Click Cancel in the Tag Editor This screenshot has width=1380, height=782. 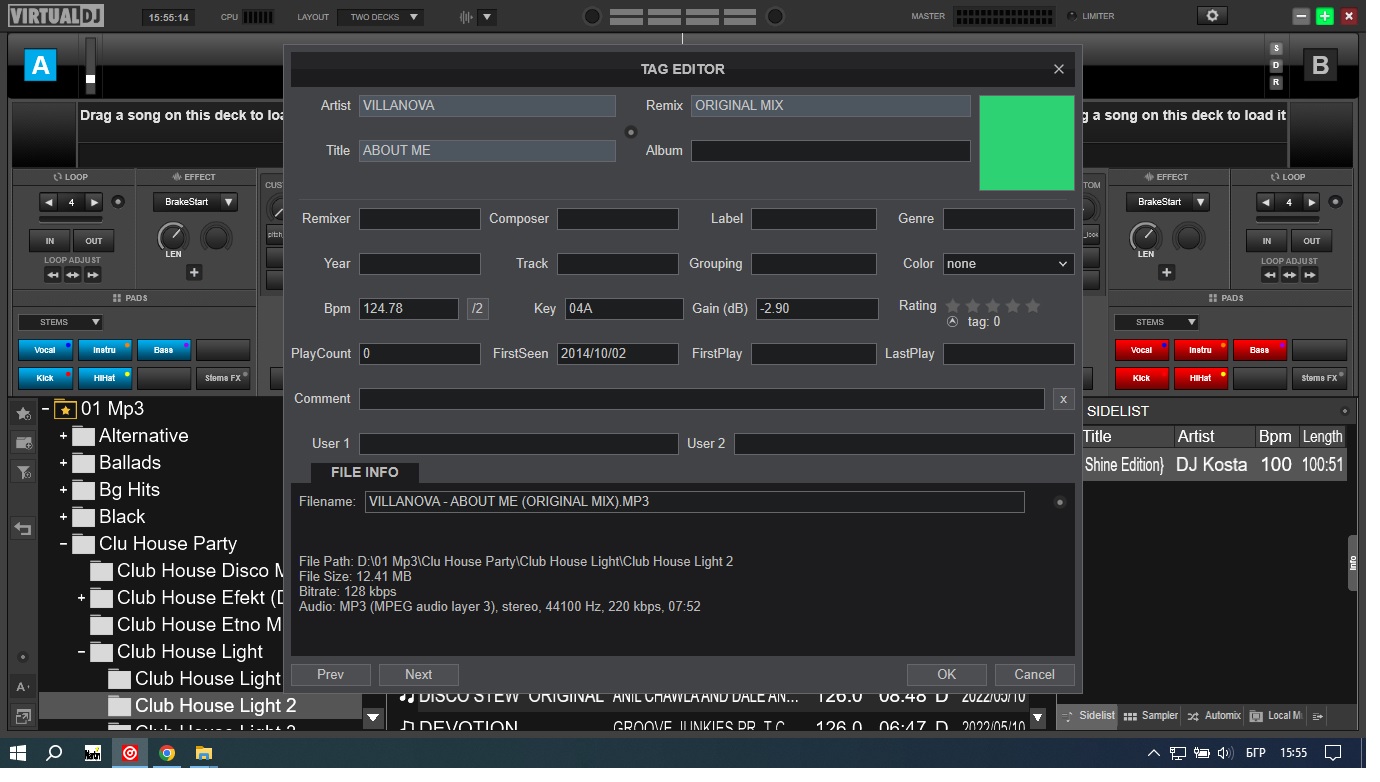(1034, 674)
